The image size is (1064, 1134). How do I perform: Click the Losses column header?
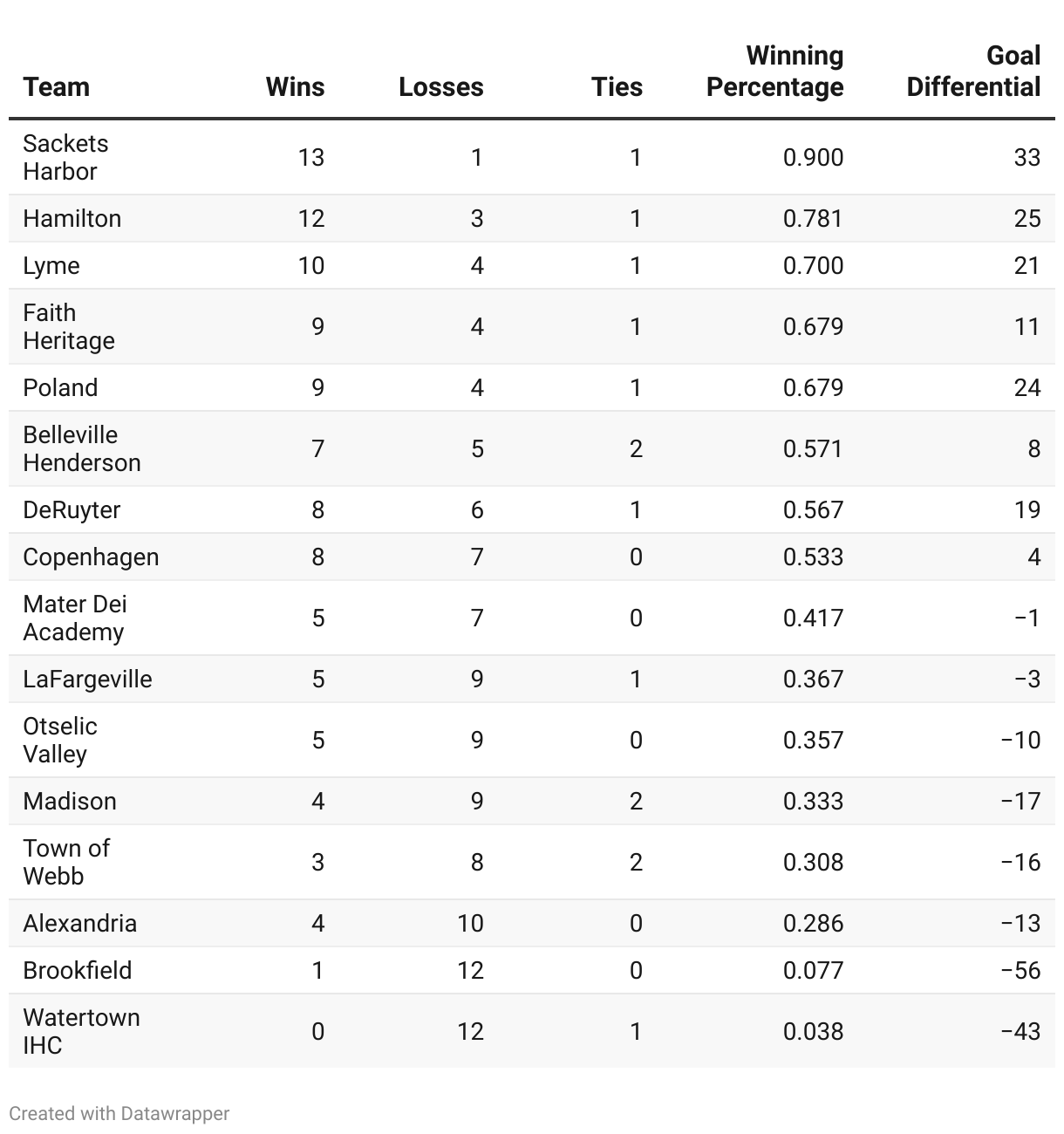coord(440,86)
